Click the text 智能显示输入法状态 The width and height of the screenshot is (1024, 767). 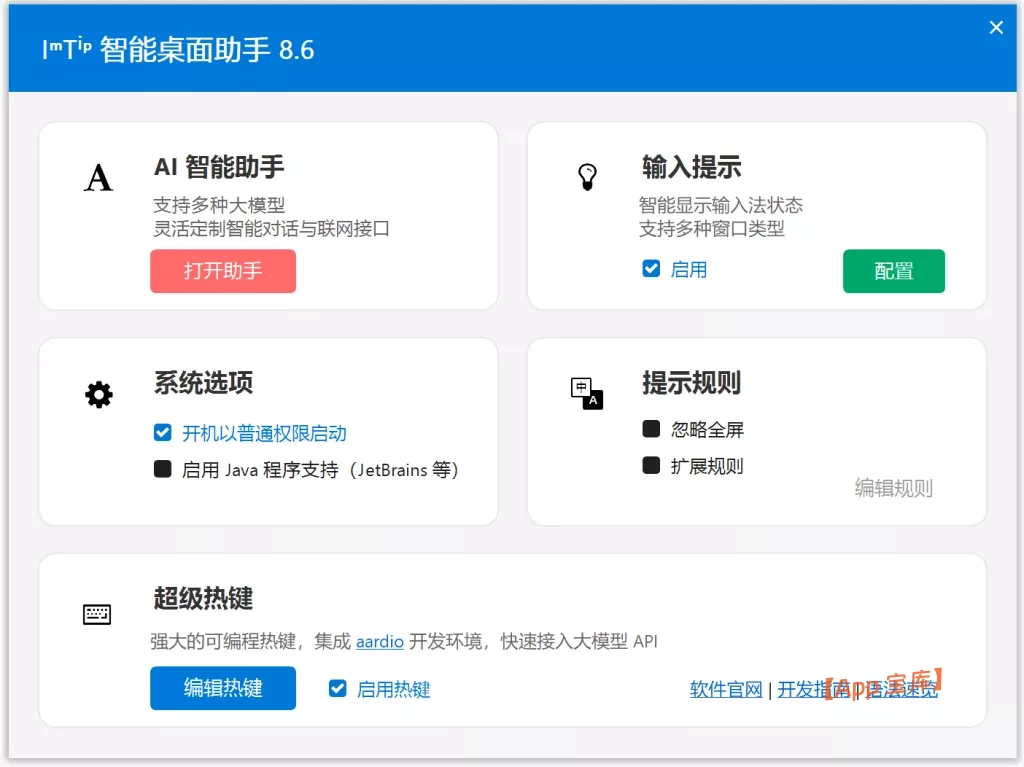tap(720, 205)
